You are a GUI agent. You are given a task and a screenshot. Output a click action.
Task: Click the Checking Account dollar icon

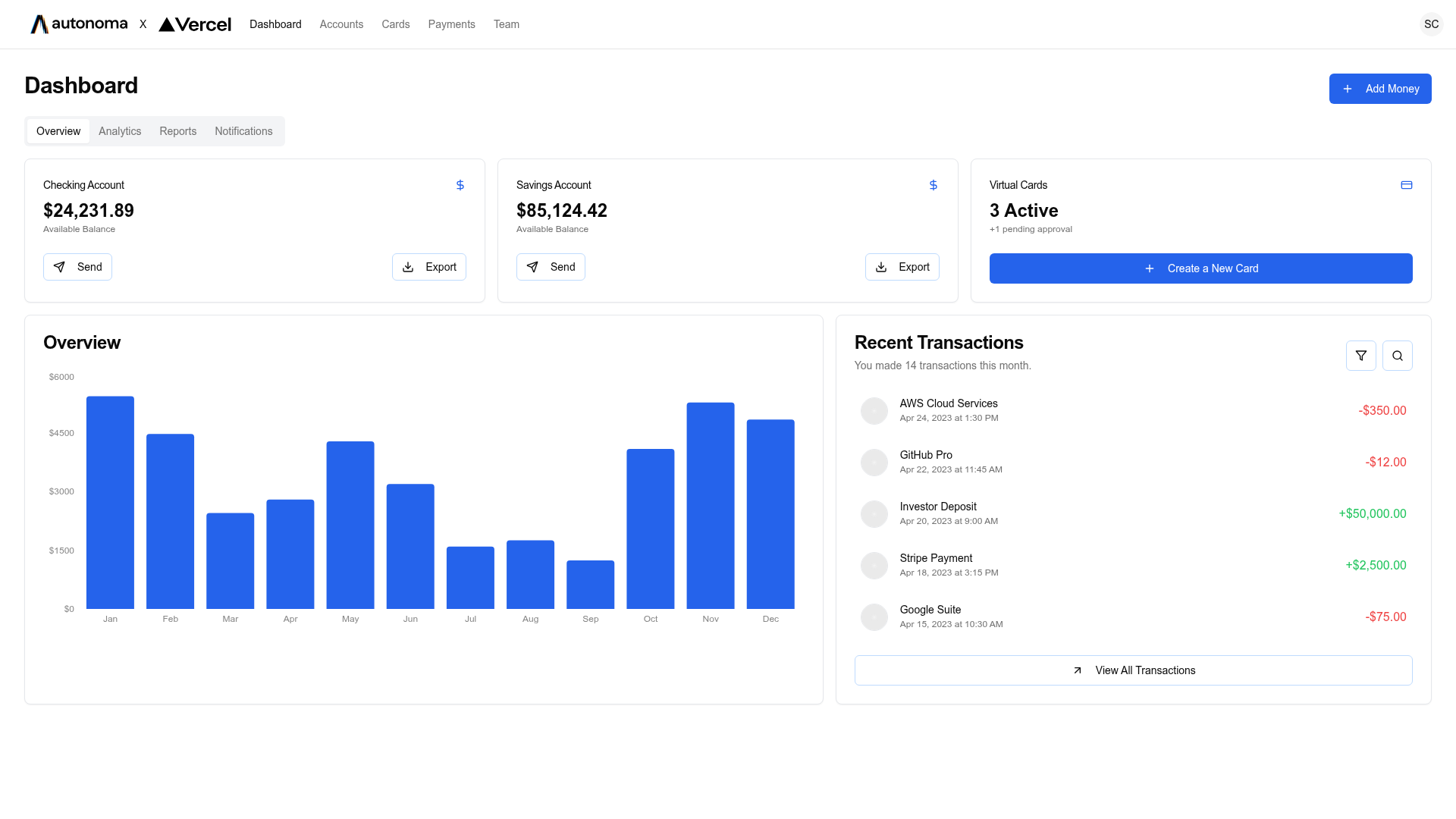[x=460, y=185]
